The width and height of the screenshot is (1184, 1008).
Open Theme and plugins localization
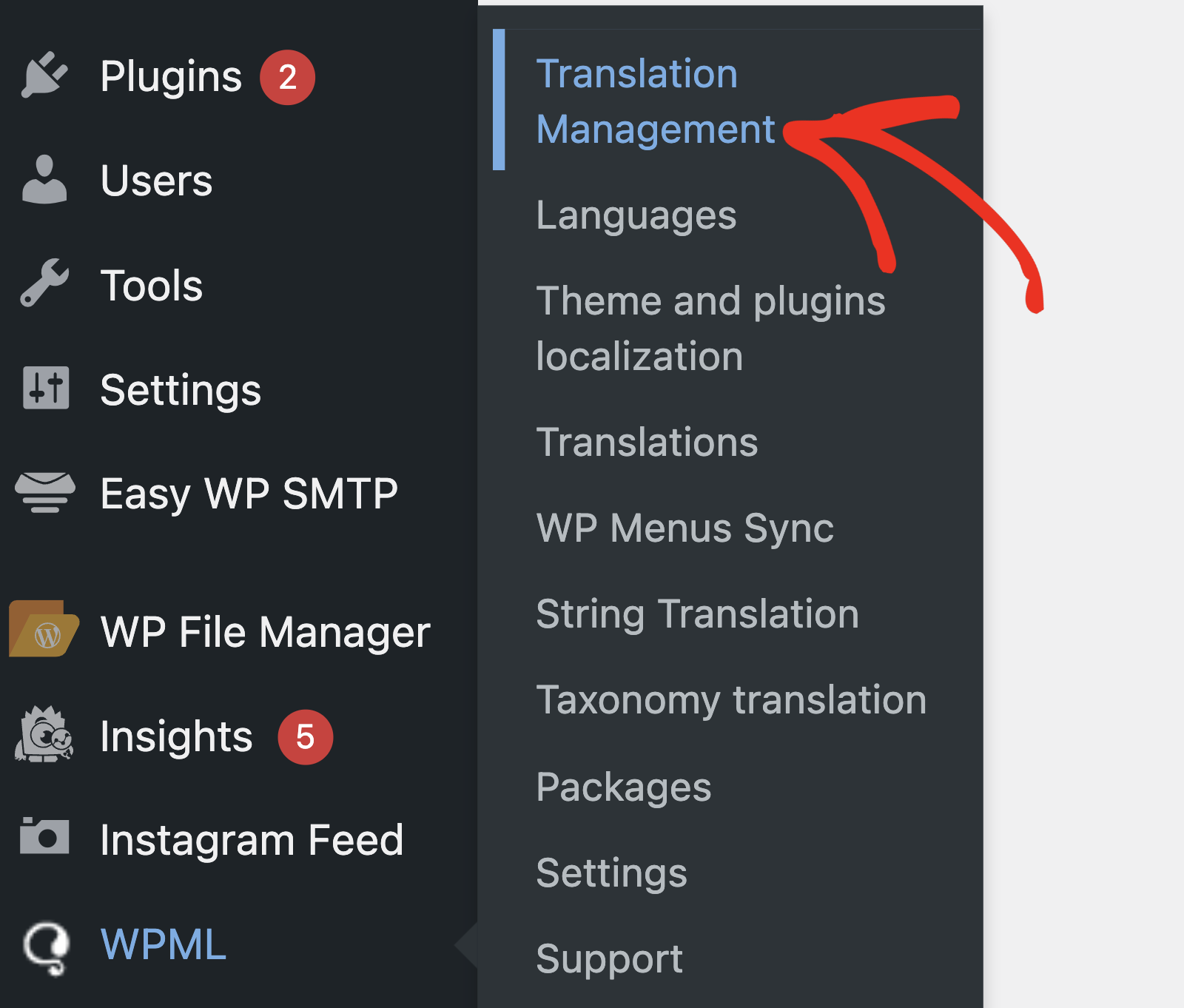(x=710, y=328)
